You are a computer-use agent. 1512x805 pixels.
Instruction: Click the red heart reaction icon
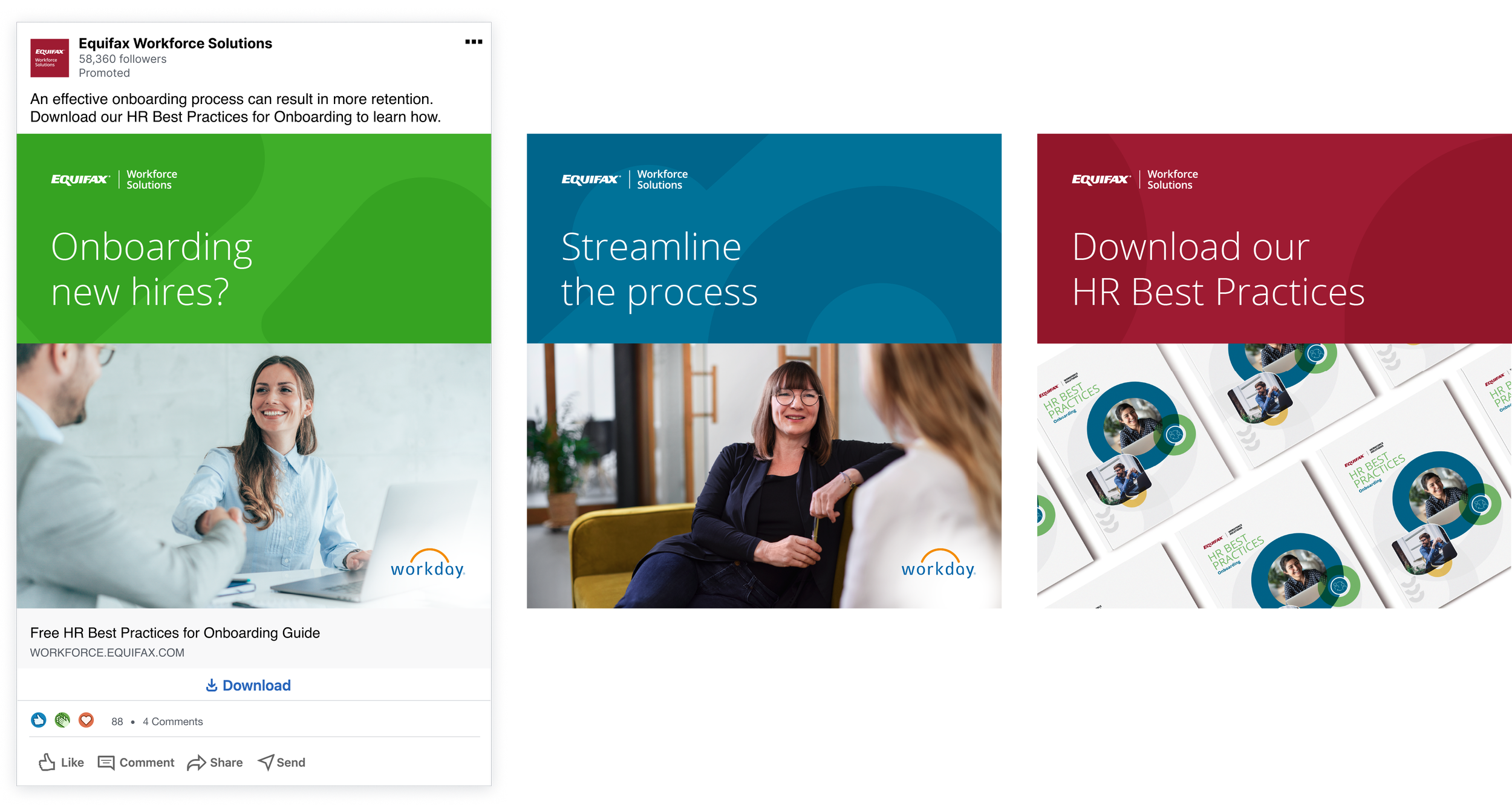point(86,720)
